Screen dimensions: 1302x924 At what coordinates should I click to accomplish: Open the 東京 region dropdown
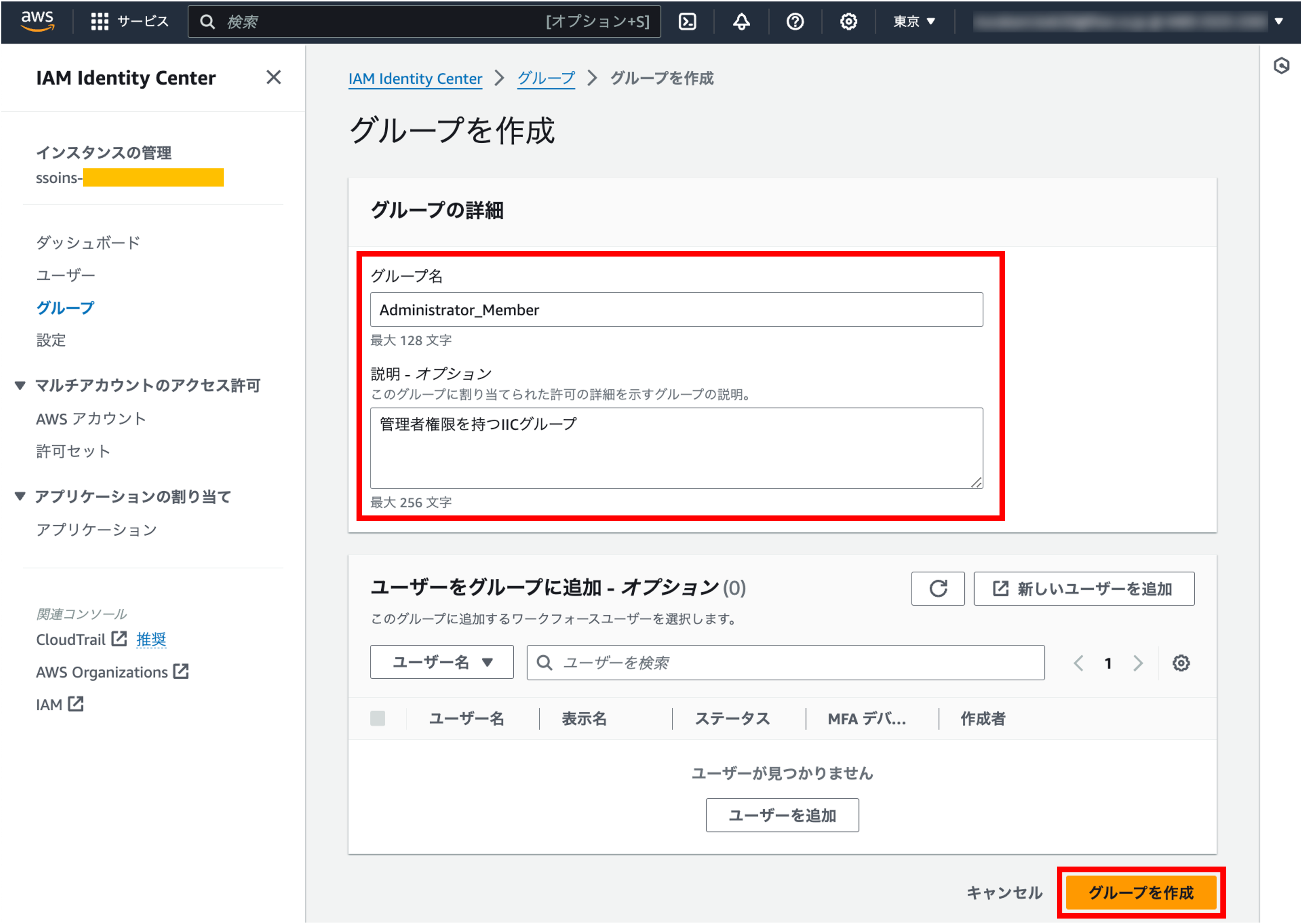click(x=914, y=22)
